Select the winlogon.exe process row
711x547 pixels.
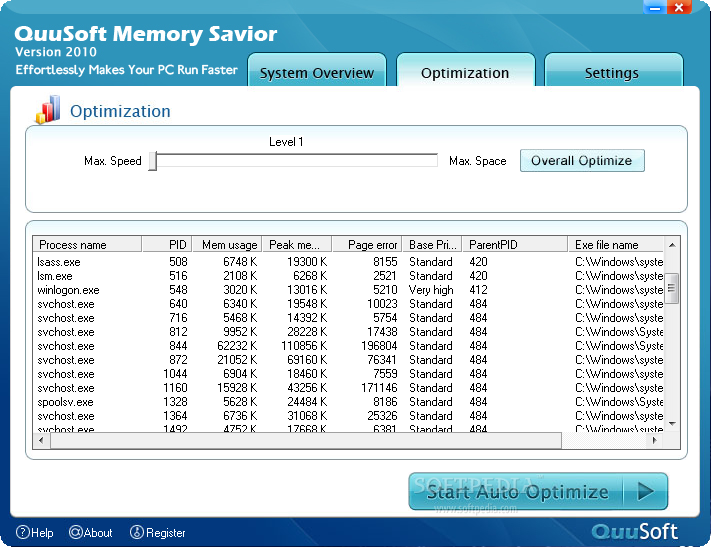[x=68, y=290]
